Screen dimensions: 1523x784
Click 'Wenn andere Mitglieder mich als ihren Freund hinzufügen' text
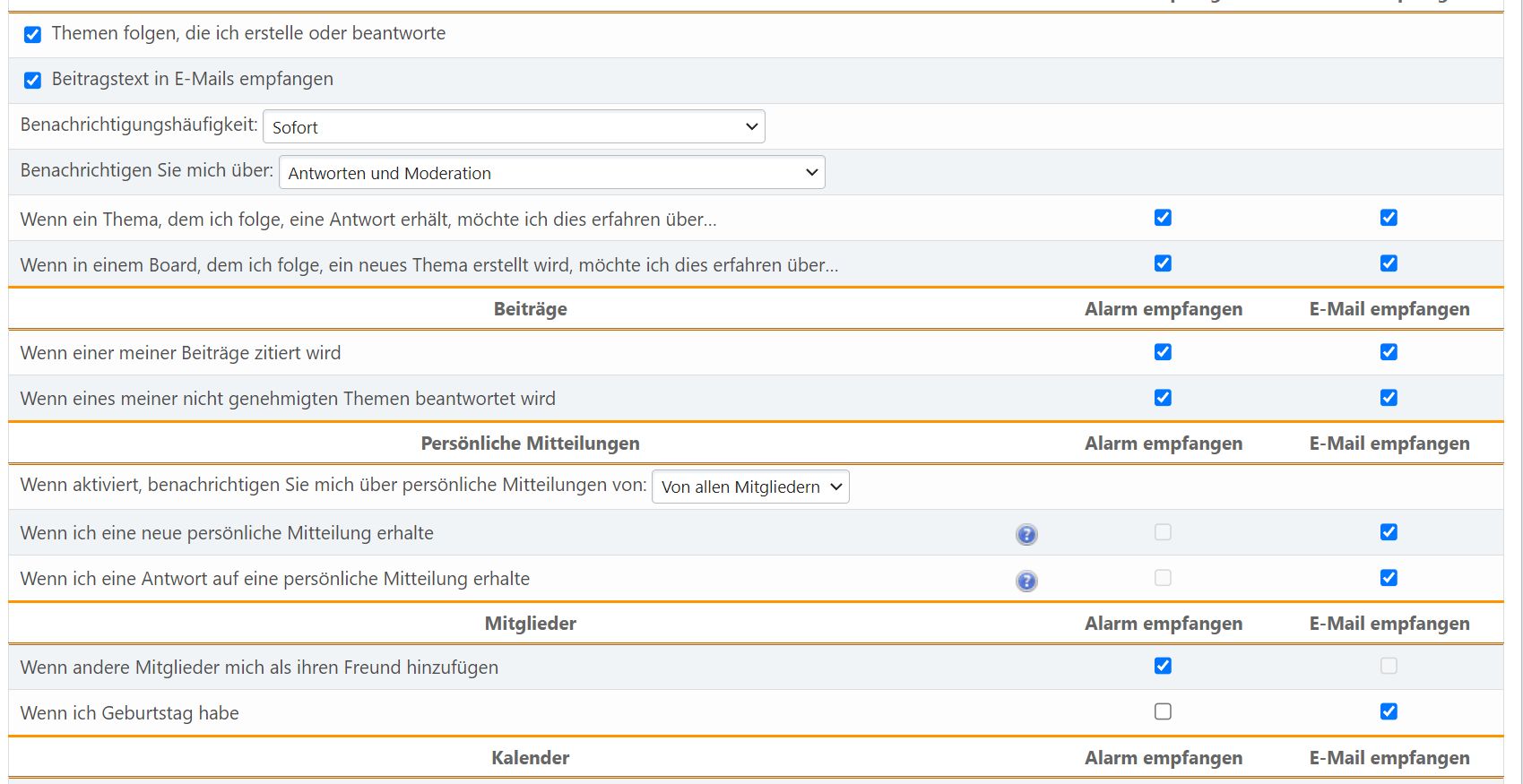(259, 668)
